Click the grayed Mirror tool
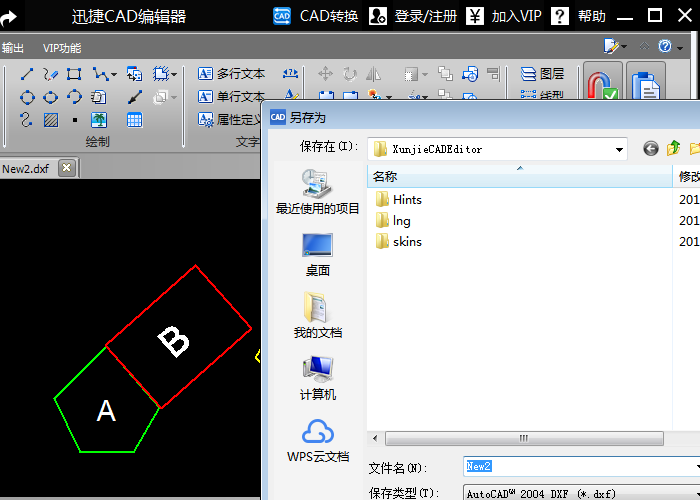Image resolution: width=700 pixels, height=500 pixels. [x=373, y=74]
